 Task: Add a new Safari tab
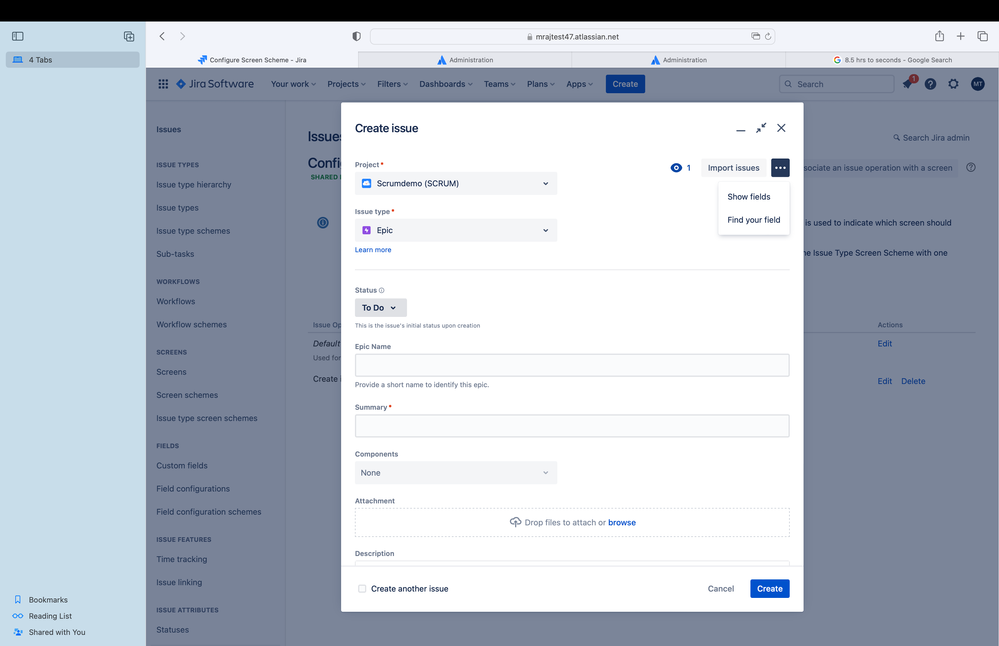(960, 36)
